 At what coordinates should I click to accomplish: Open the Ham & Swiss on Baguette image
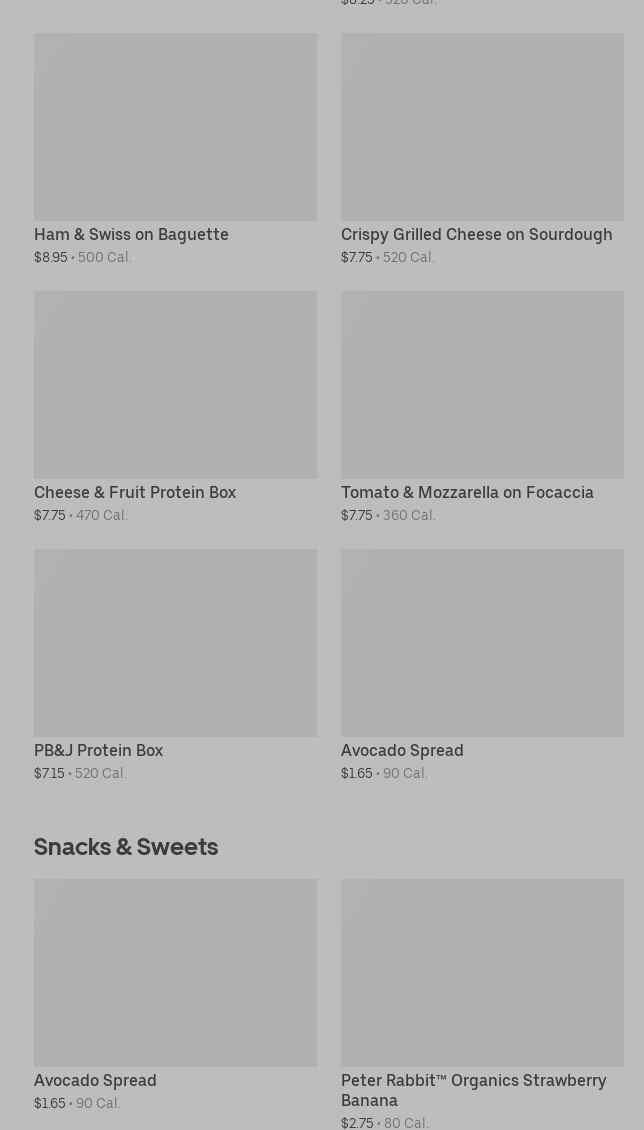(x=175, y=127)
